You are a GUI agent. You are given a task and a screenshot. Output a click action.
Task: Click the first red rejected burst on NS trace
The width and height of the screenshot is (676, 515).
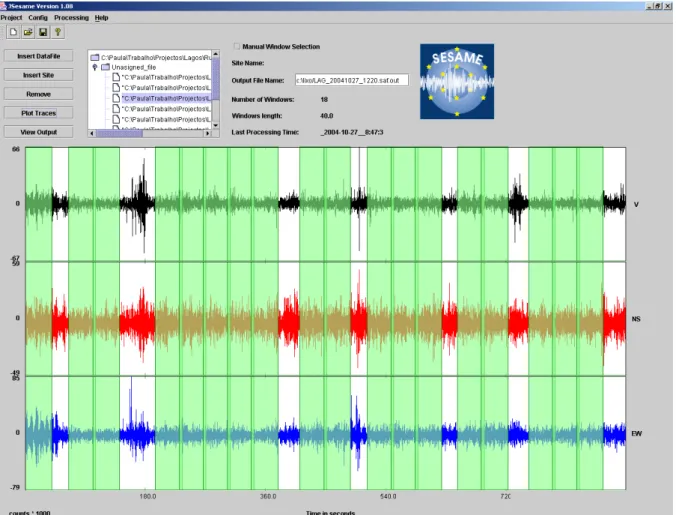coord(60,321)
